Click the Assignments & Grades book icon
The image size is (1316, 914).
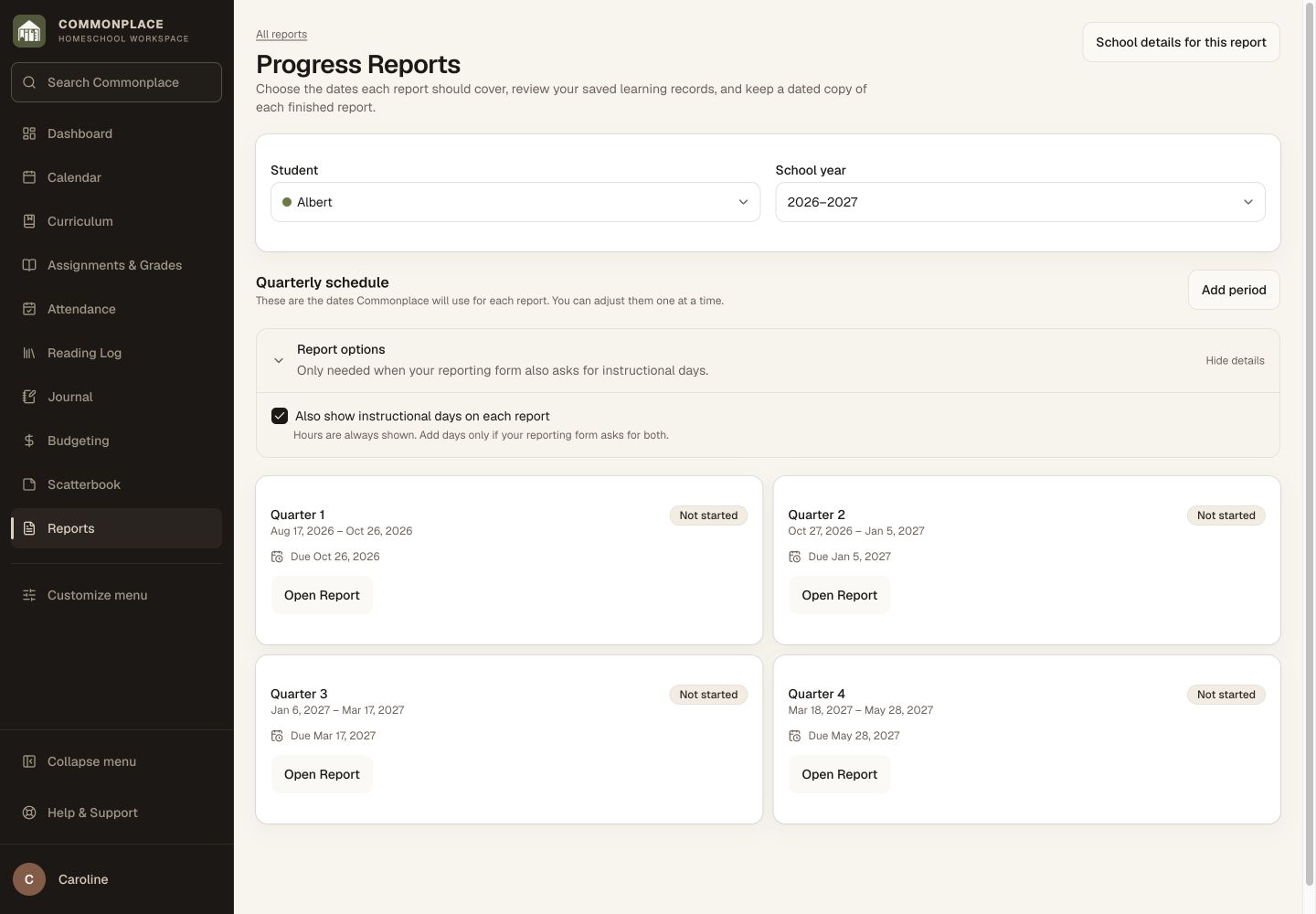(29, 265)
